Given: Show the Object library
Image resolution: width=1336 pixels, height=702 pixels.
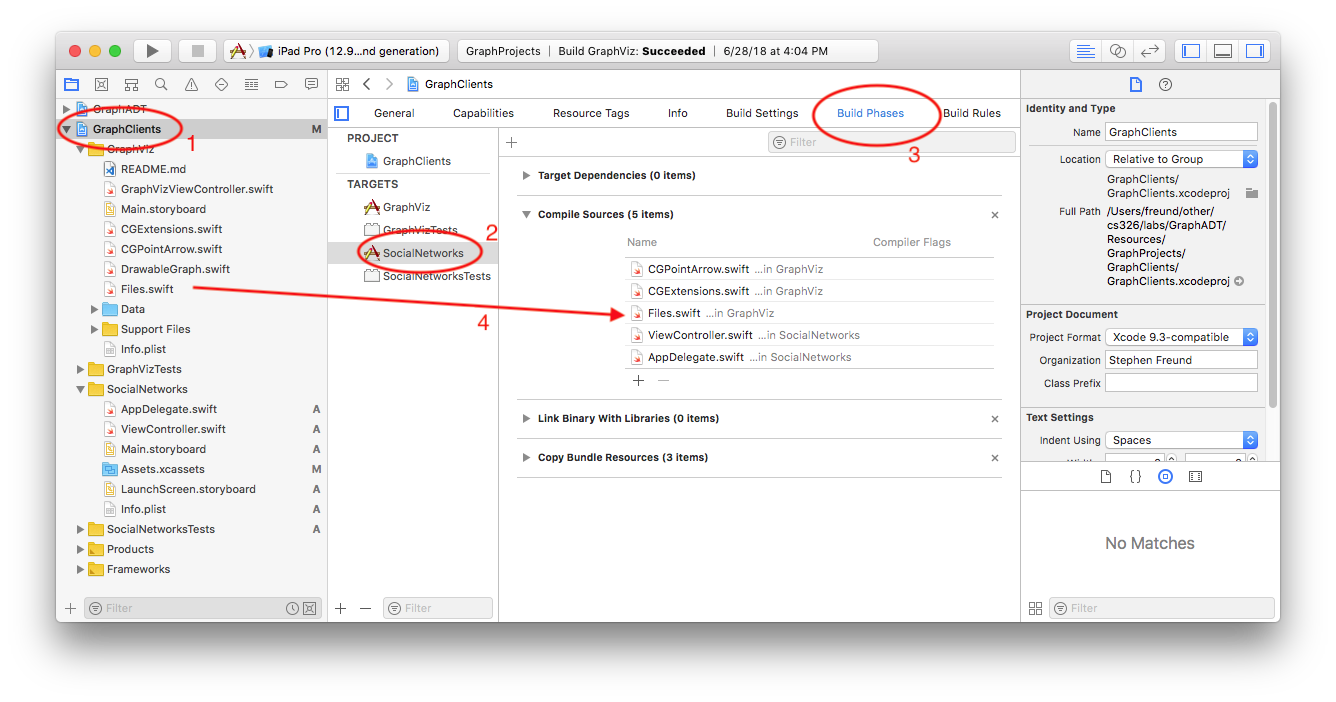Looking at the screenshot, I should (1165, 477).
